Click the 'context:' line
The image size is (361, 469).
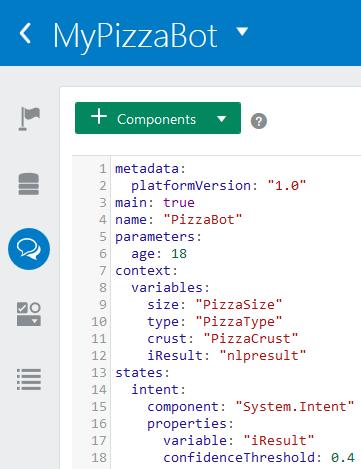(146, 271)
